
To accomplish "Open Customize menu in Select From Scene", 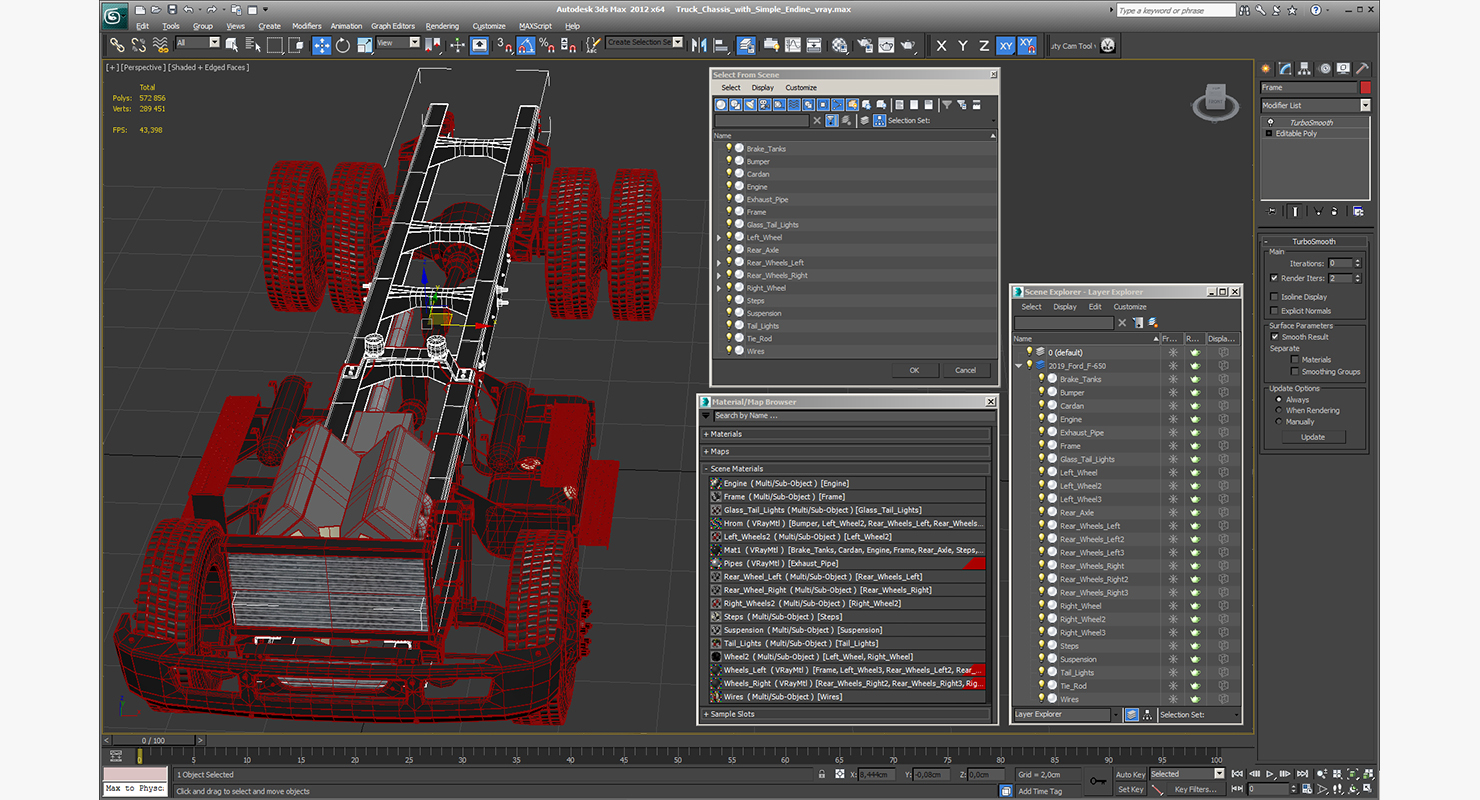I will point(801,88).
